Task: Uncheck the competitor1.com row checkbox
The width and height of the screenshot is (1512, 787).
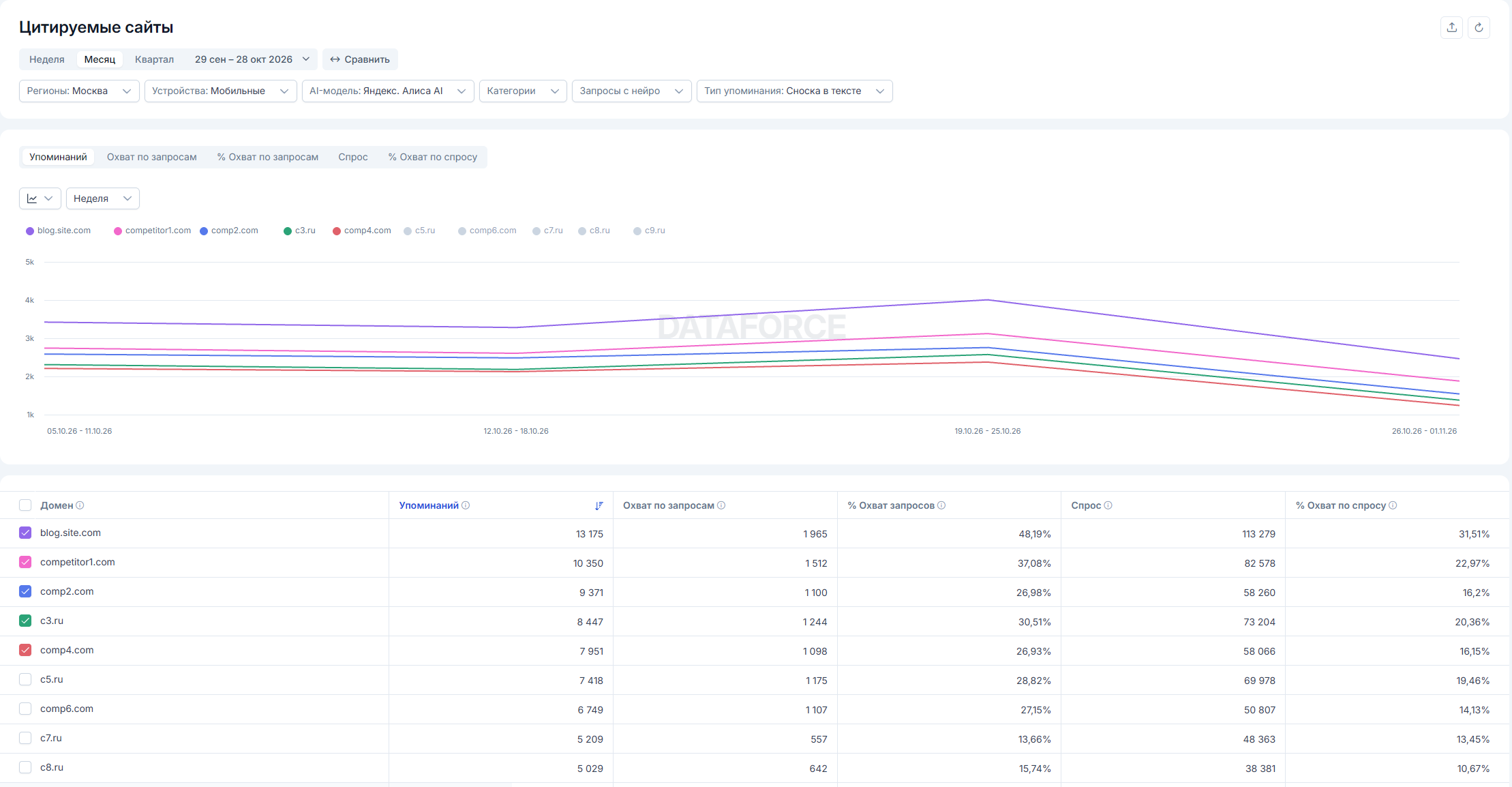Action: pos(25,562)
